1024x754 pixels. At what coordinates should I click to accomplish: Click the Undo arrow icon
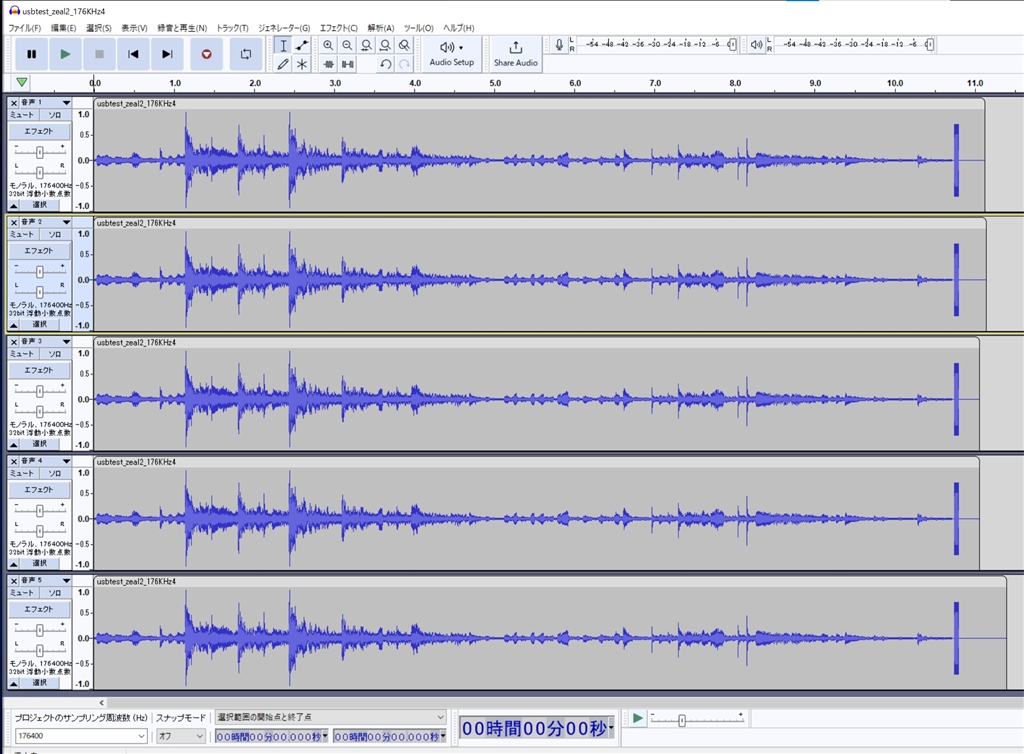point(385,64)
